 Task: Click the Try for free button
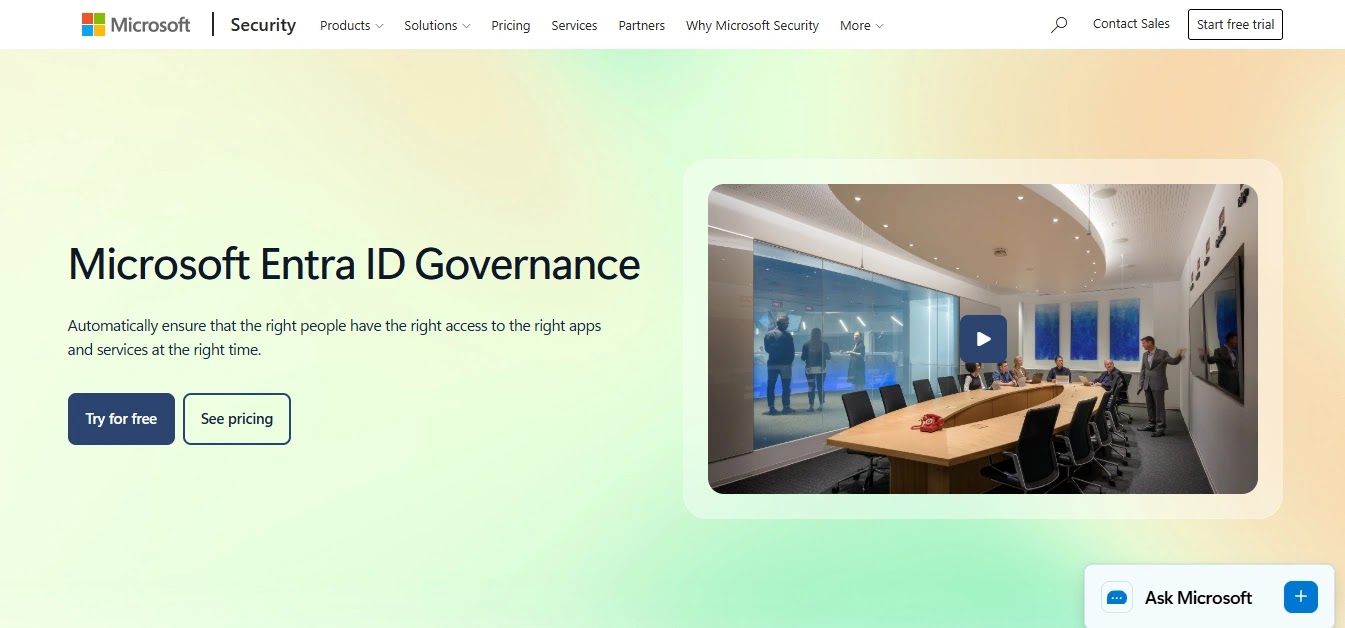(x=121, y=419)
